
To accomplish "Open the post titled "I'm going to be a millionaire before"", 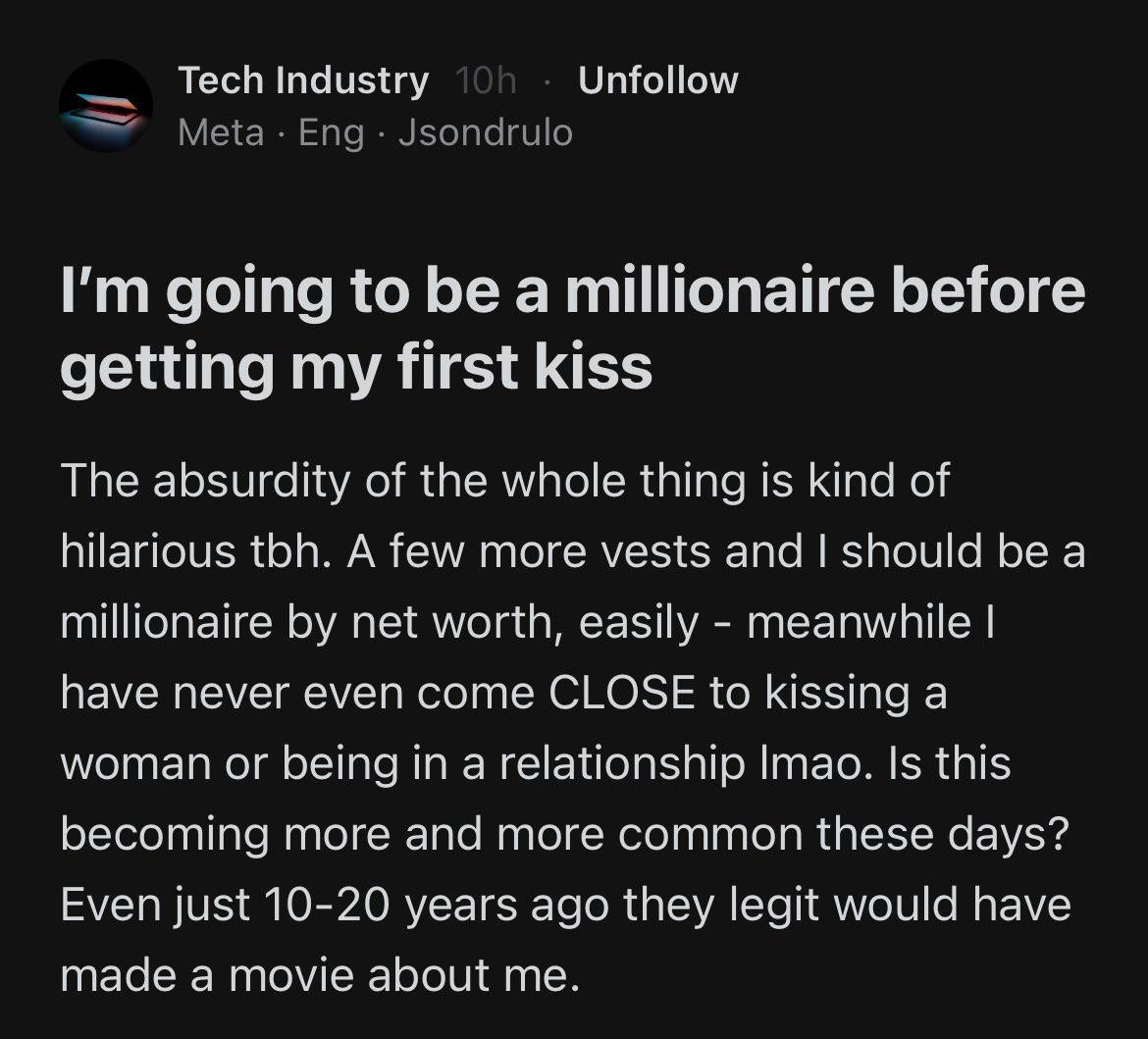I will point(573,292).
